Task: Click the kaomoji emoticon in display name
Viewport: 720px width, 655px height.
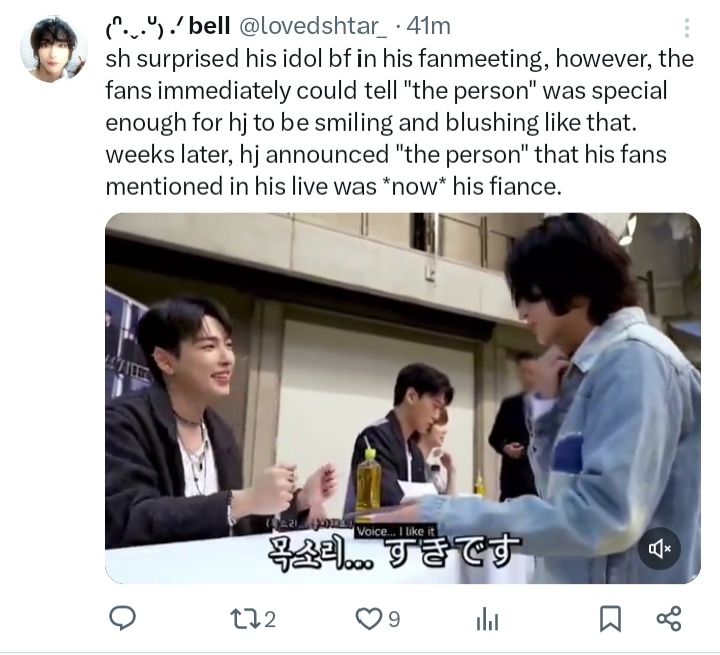Action: [143, 28]
